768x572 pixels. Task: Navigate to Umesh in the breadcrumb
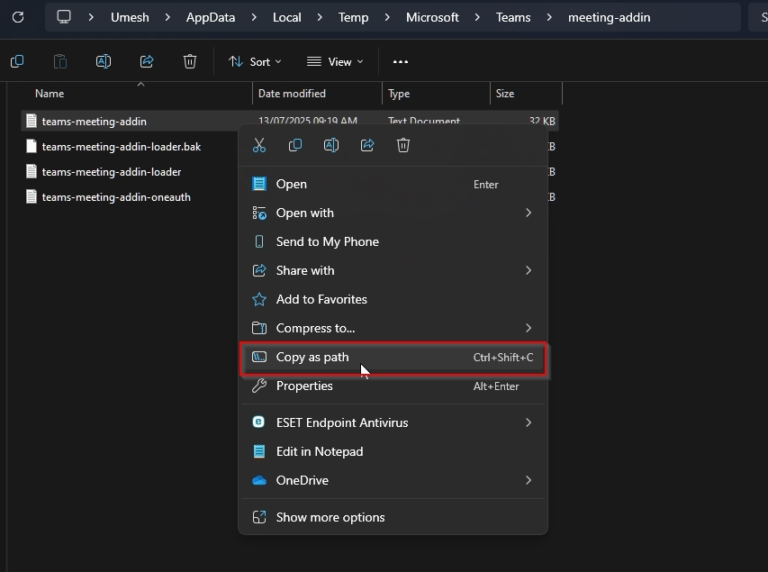(130, 18)
